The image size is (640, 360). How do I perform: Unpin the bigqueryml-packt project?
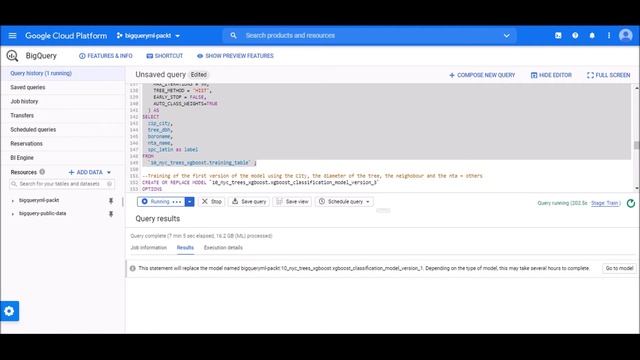(x=111, y=201)
